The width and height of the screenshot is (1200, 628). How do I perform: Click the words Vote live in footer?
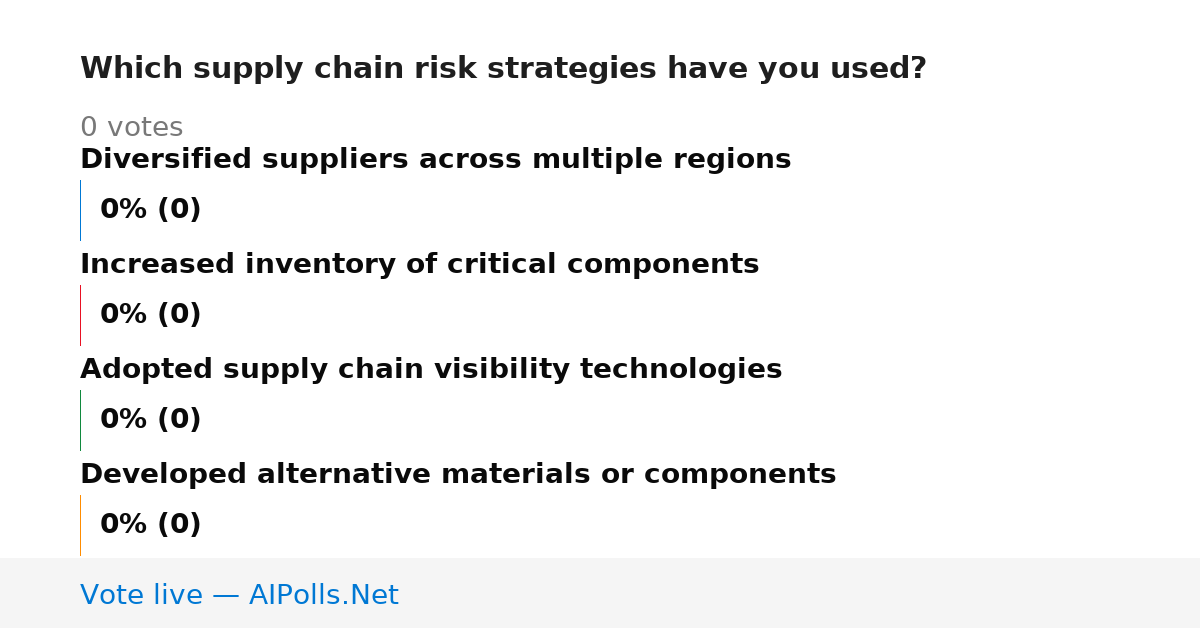pos(141,595)
